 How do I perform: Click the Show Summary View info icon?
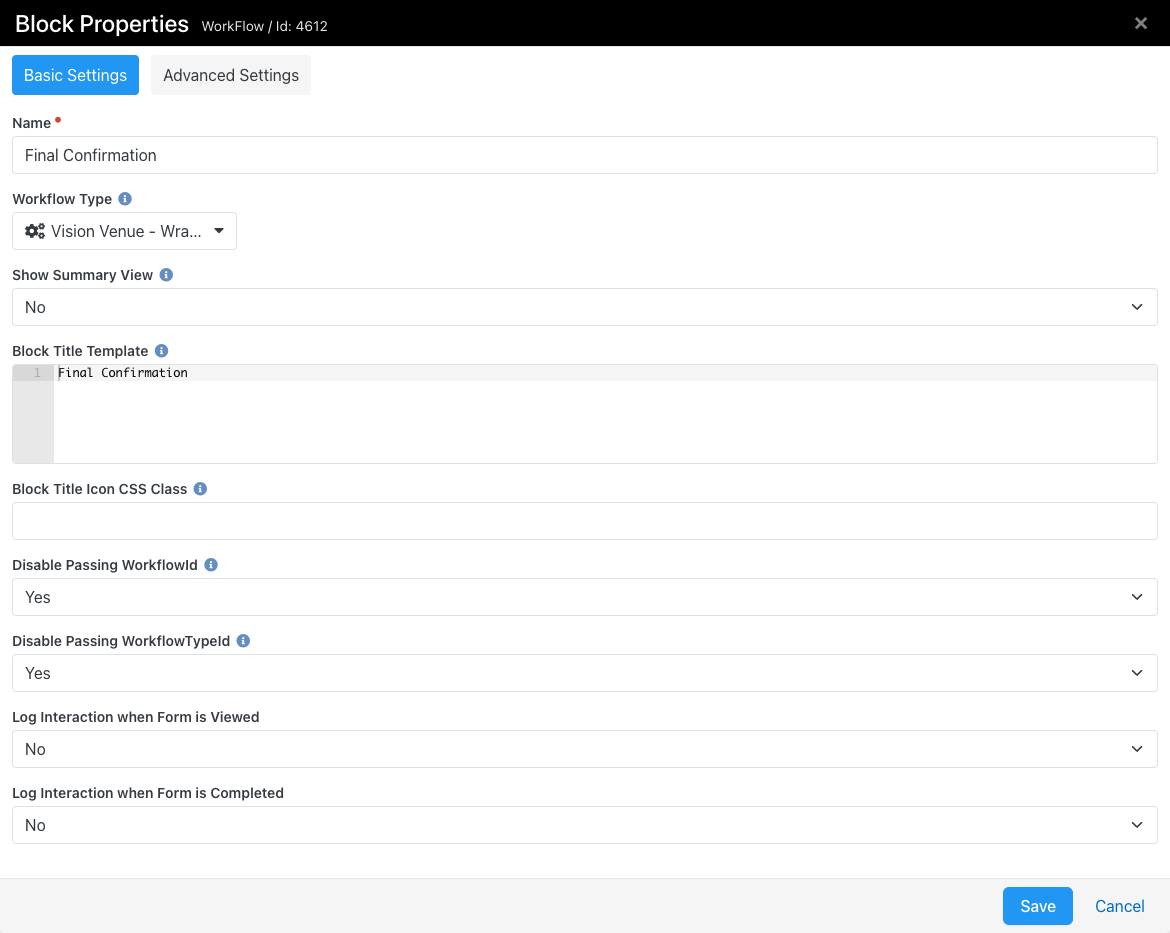pyautogui.click(x=166, y=275)
